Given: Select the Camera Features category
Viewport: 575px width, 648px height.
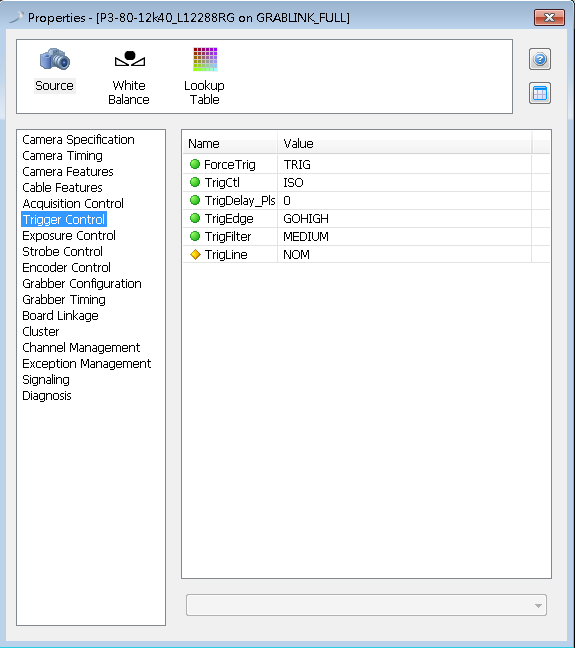Looking at the screenshot, I should [x=68, y=172].
